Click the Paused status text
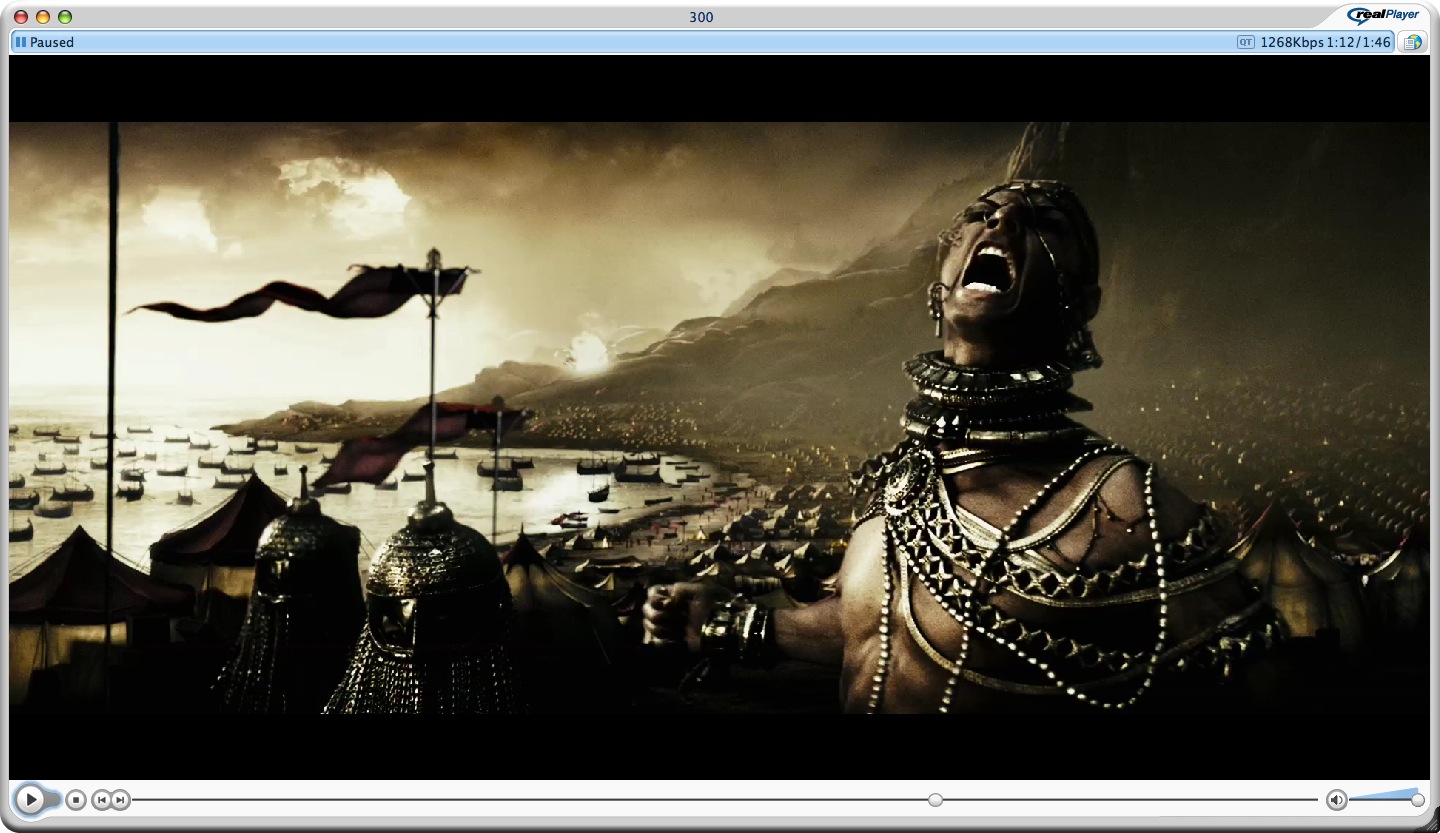Image resolution: width=1440 pixels, height=833 pixels. coord(52,42)
